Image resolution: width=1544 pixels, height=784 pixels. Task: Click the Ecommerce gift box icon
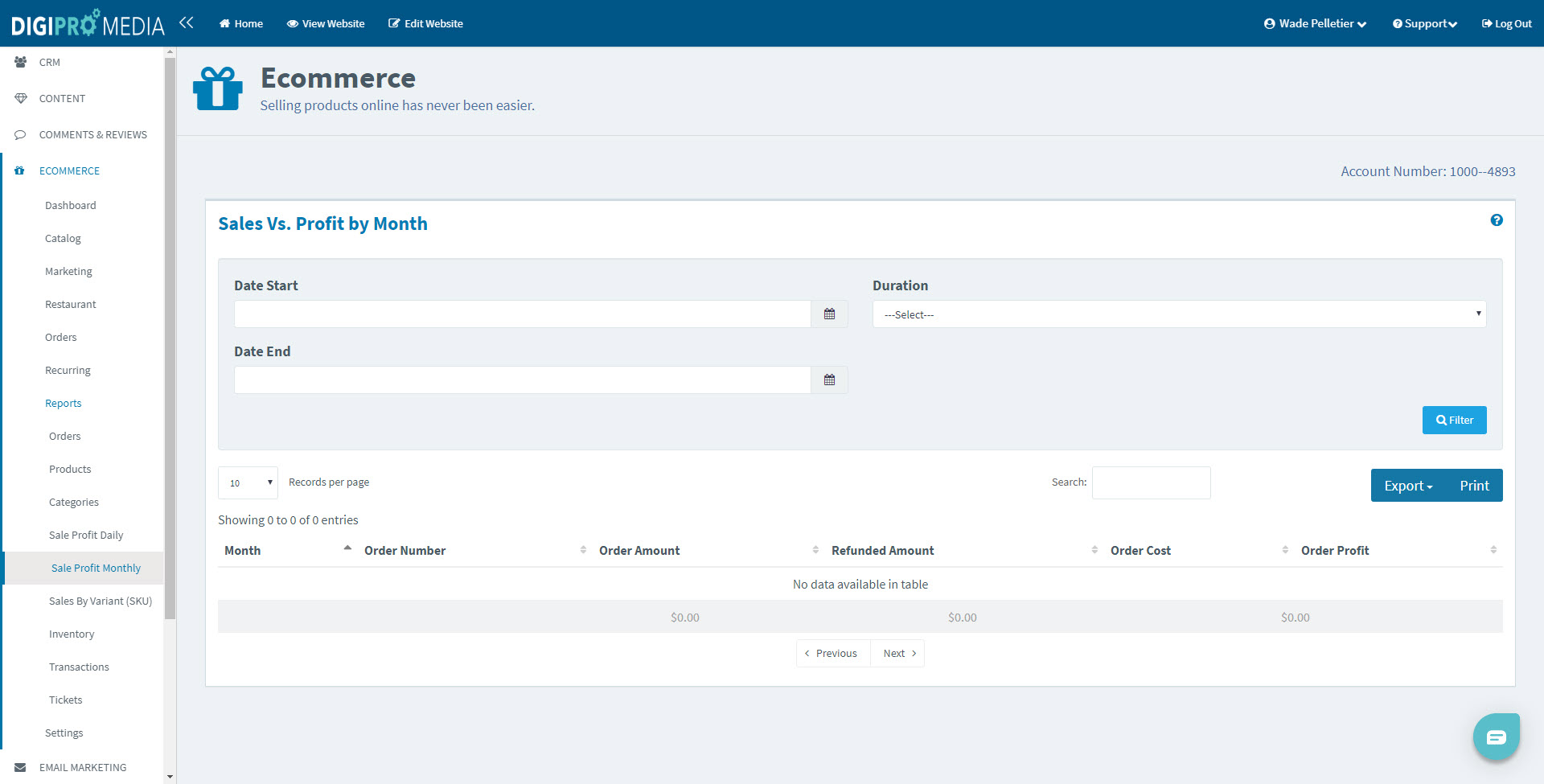click(218, 88)
